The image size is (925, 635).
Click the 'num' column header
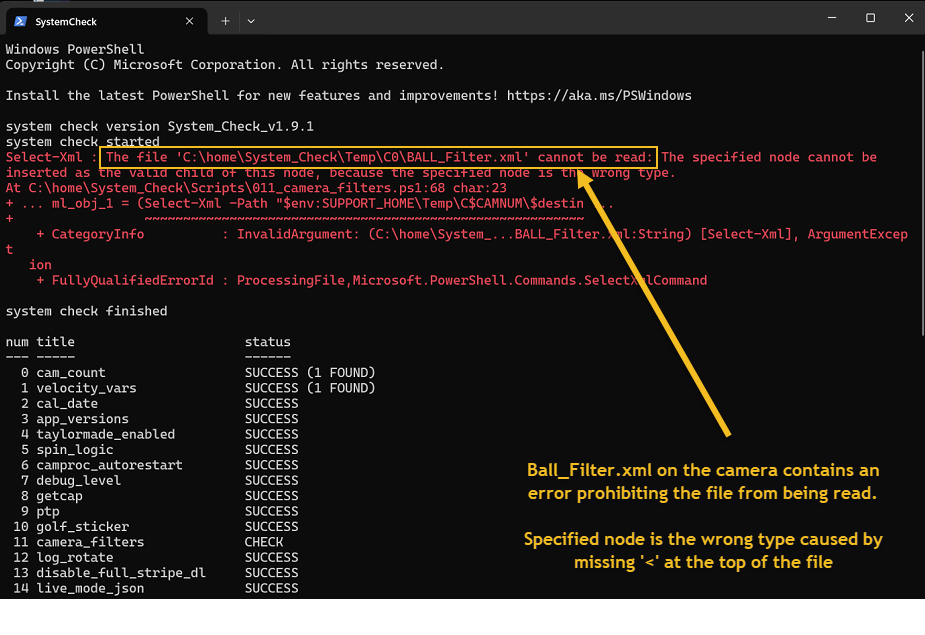point(17,342)
